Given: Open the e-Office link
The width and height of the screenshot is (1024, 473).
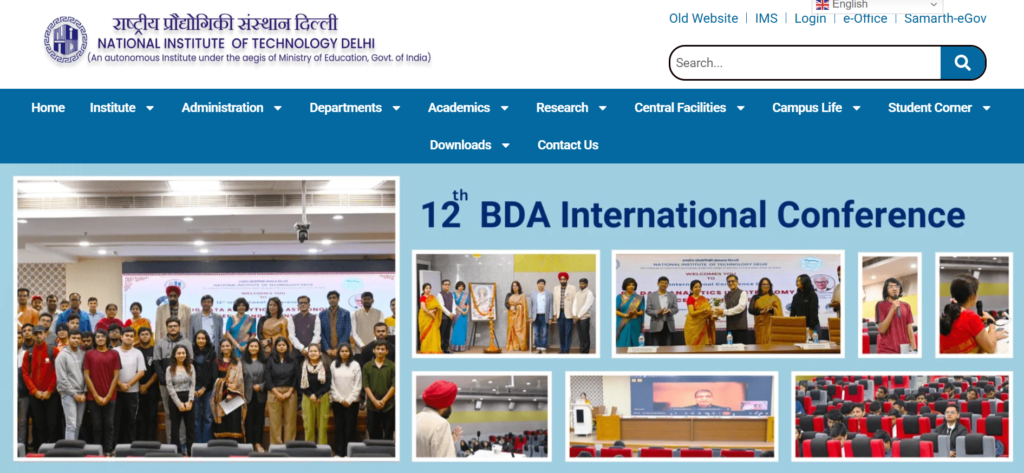Looking at the screenshot, I should (865, 18).
